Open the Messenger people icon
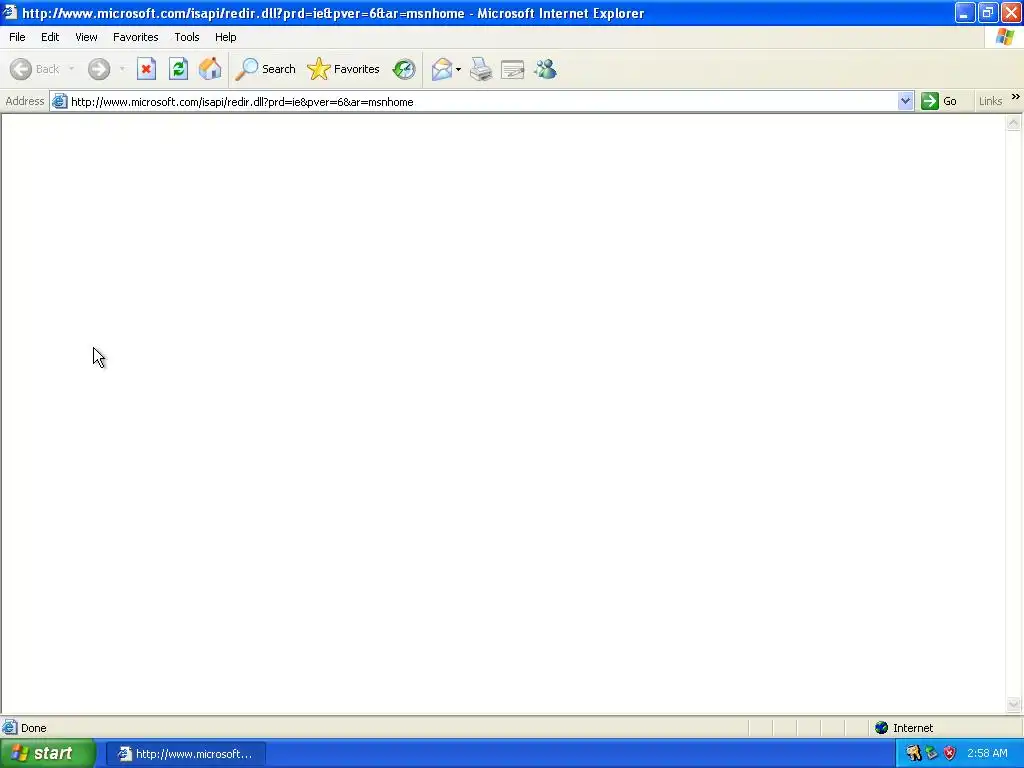 click(545, 69)
